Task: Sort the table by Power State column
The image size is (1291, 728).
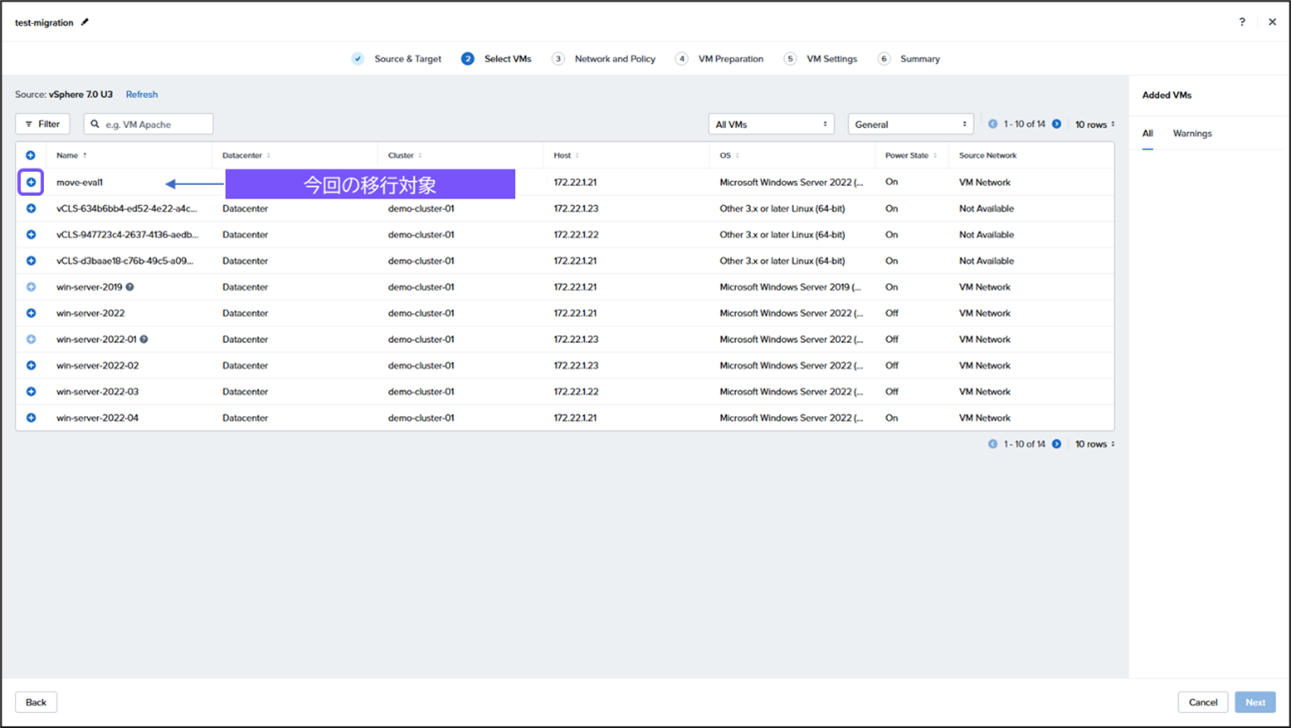Action: pos(910,155)
